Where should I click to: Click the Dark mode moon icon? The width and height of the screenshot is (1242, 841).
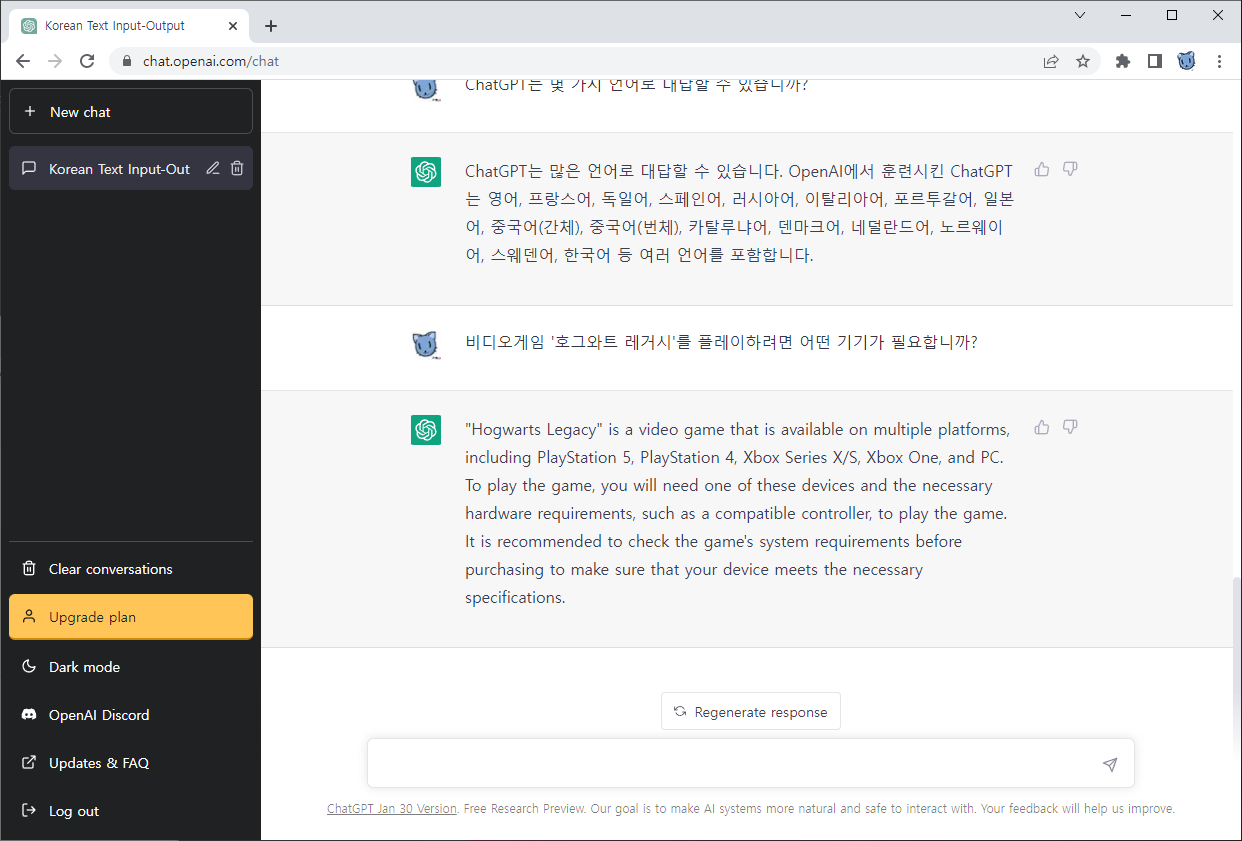click(x=29, y=667)
